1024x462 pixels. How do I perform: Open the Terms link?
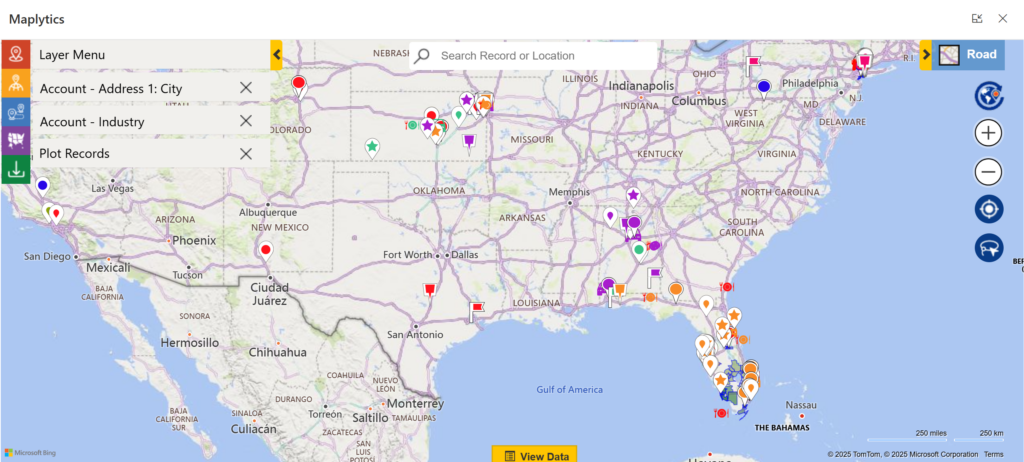993,454
